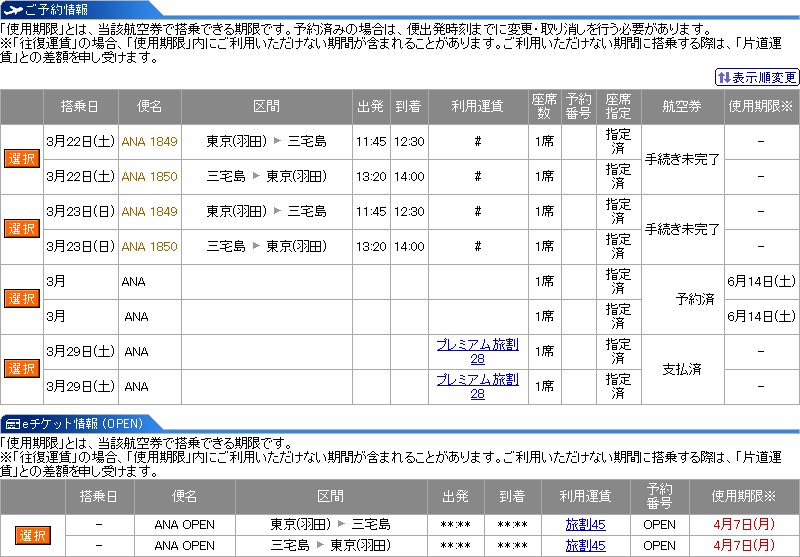The height and width of the screenshot is (557, 800).
Task: Select the March 23 reservation with 選択 button
Action: click(22, 229)
